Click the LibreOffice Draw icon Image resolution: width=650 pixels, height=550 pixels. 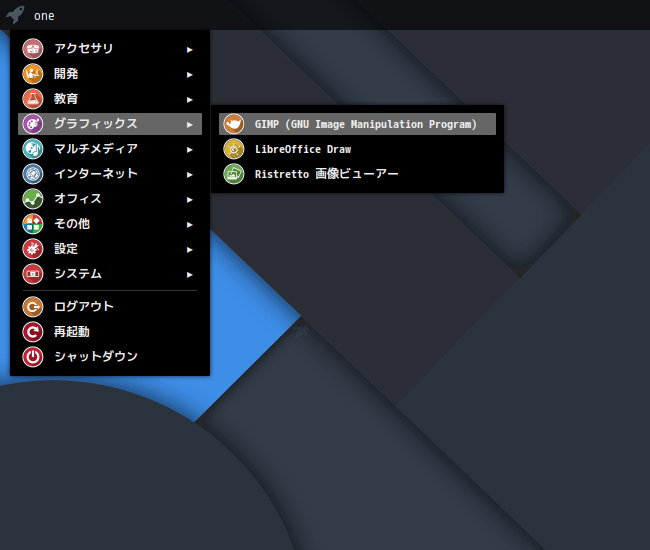click(234, 149)
